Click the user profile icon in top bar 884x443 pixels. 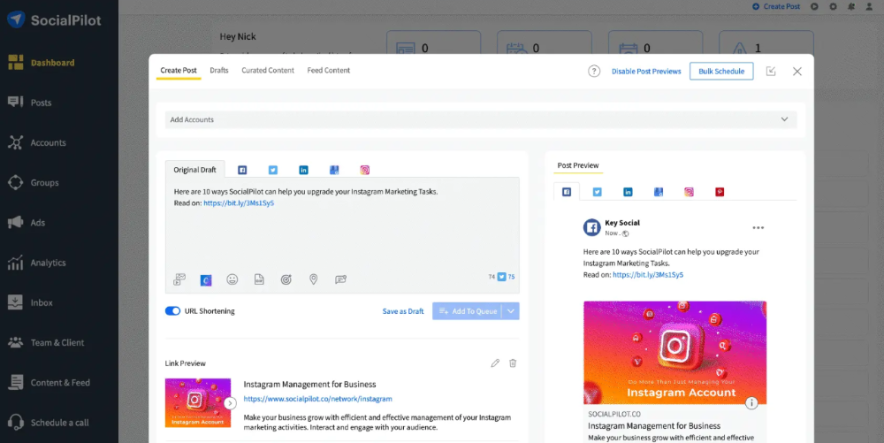(869, 6)
